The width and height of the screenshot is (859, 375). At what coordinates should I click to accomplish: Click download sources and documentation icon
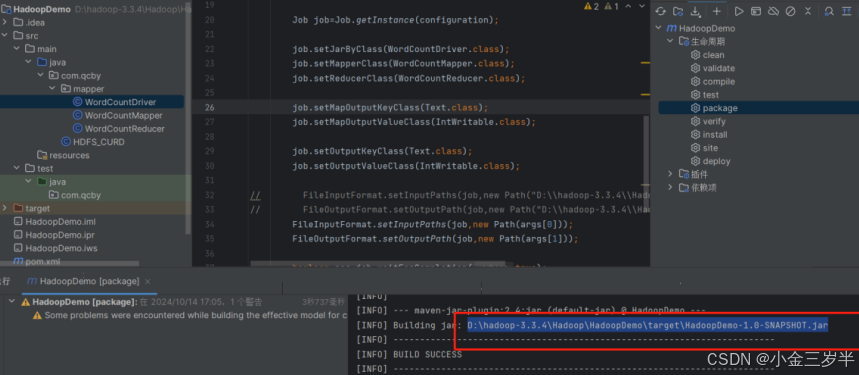[695, 11]
